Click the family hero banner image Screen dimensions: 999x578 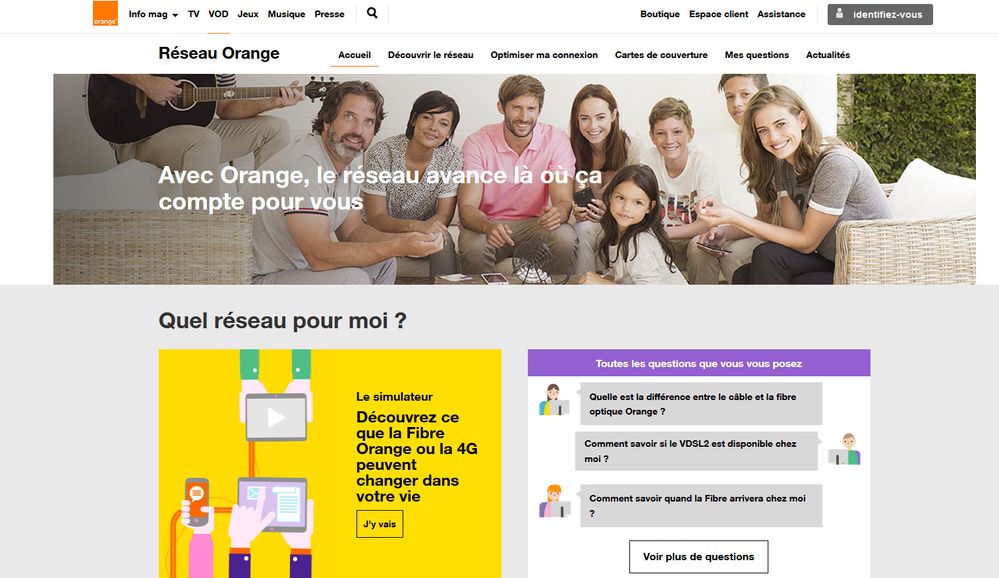pos(514,179)
